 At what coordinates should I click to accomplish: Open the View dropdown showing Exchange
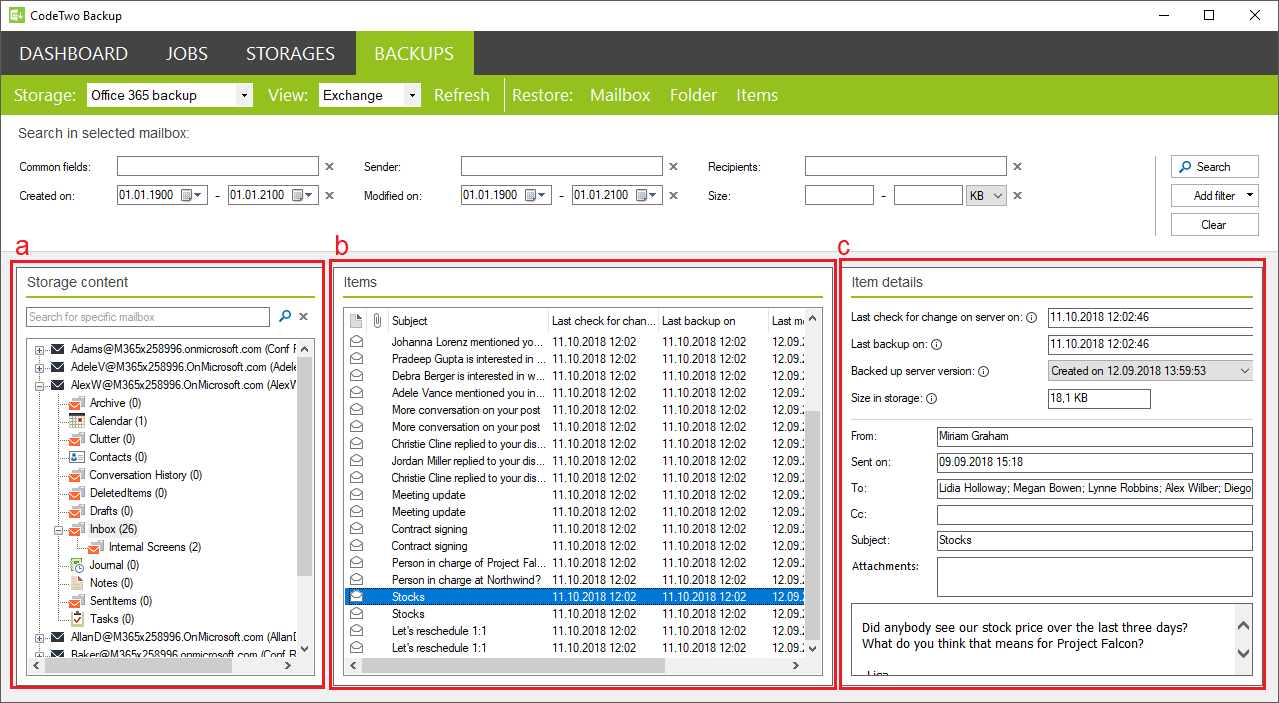pos(370,95)
